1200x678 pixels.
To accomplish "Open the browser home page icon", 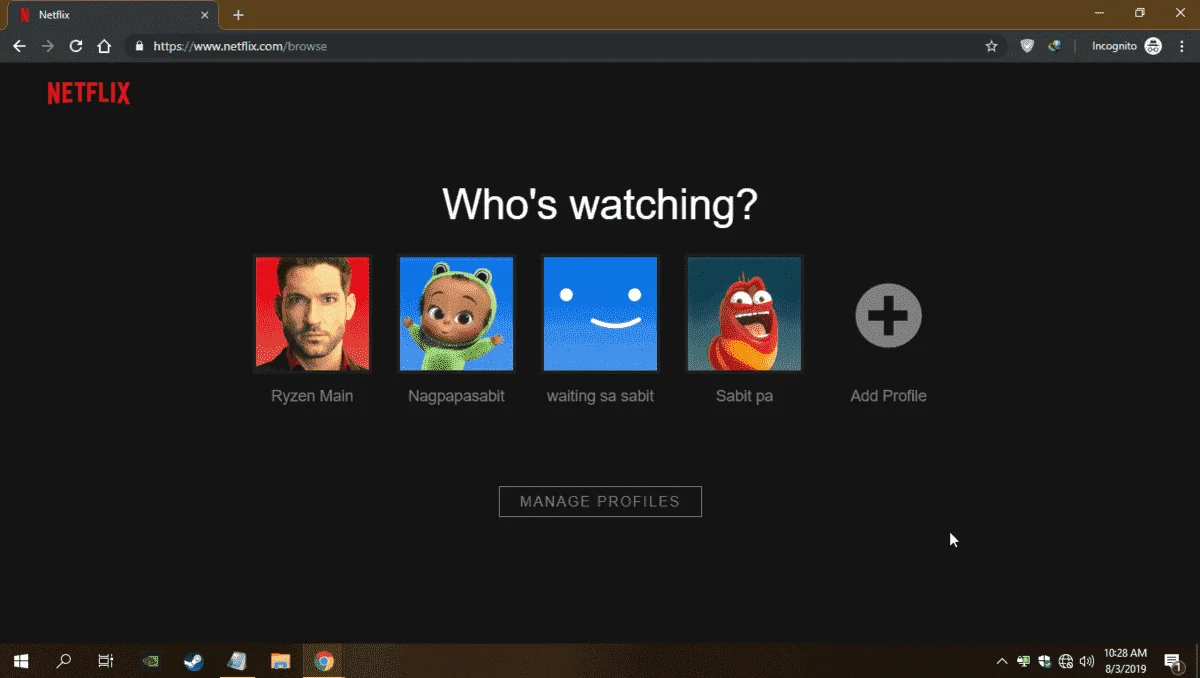I will coord(104,46).
